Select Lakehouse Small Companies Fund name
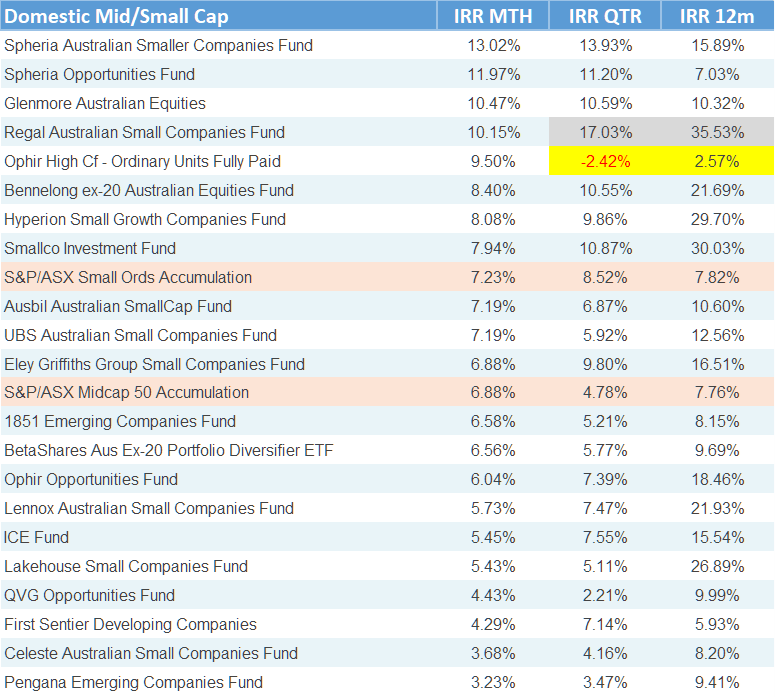Viewport: 775px width, 698px height. tap(126, 566)
